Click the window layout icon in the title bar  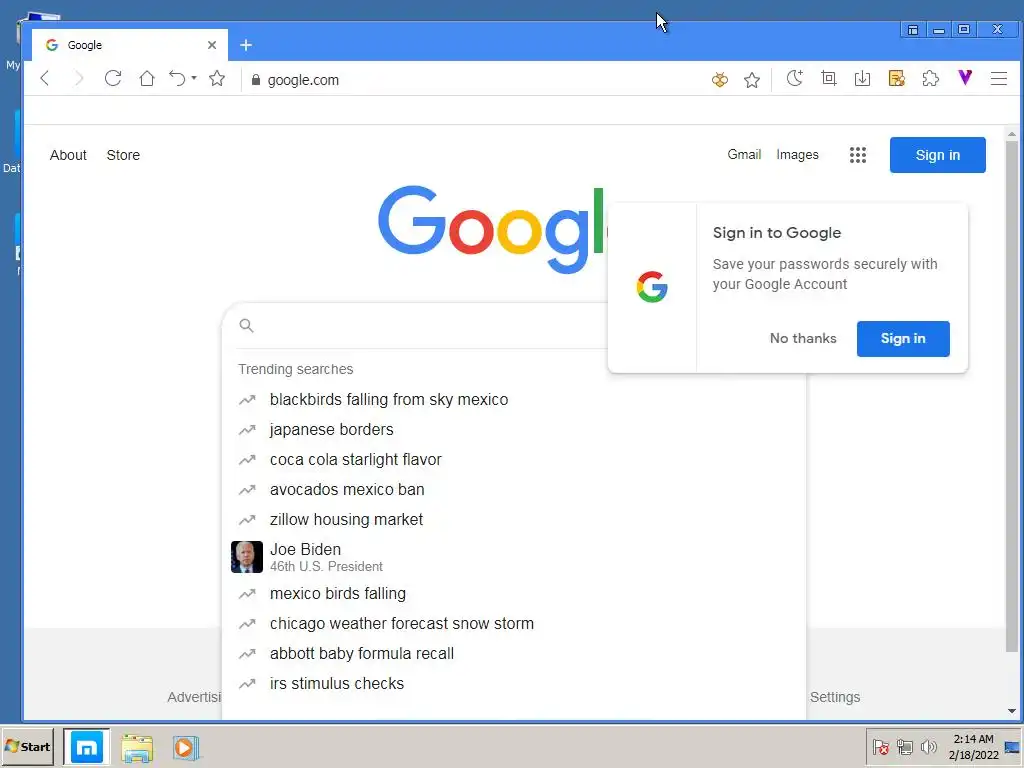click(x=913, y=30)
